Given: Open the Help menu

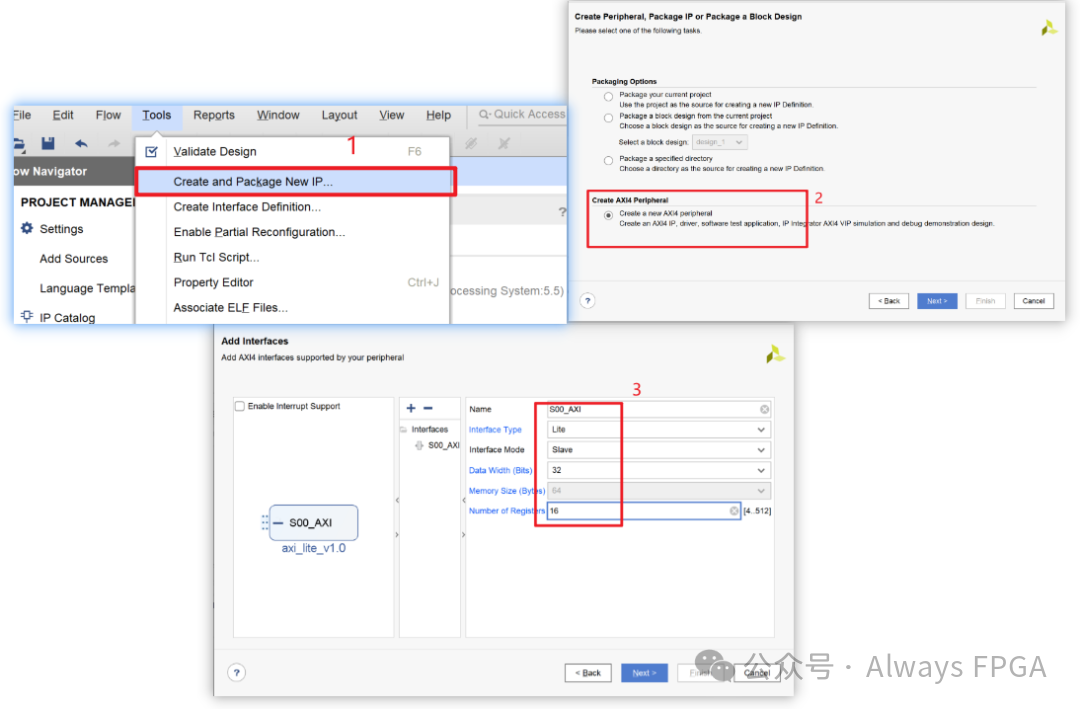Looking at the screenshot, I should [438, 115].
